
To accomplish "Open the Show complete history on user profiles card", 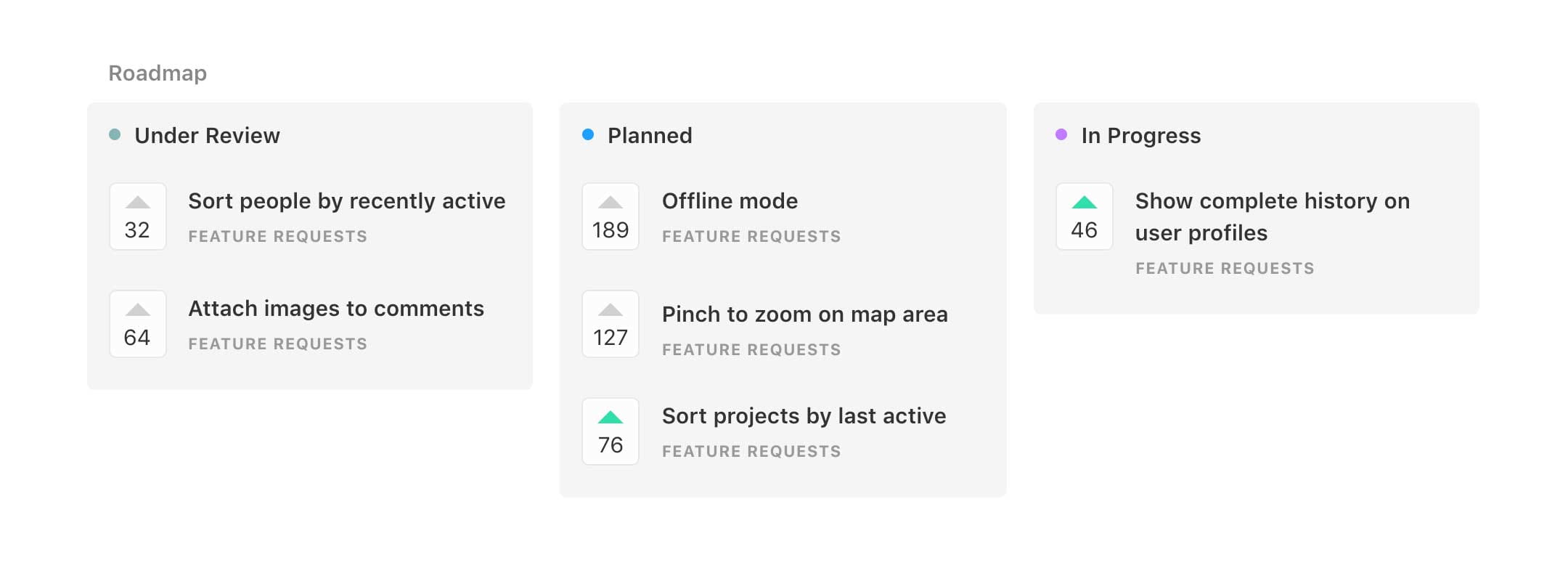I will coord(1273,216).
